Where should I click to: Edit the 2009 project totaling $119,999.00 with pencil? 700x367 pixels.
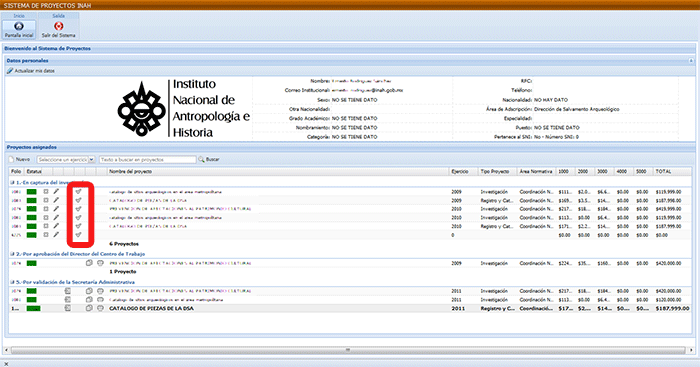[x=56, y=192]
